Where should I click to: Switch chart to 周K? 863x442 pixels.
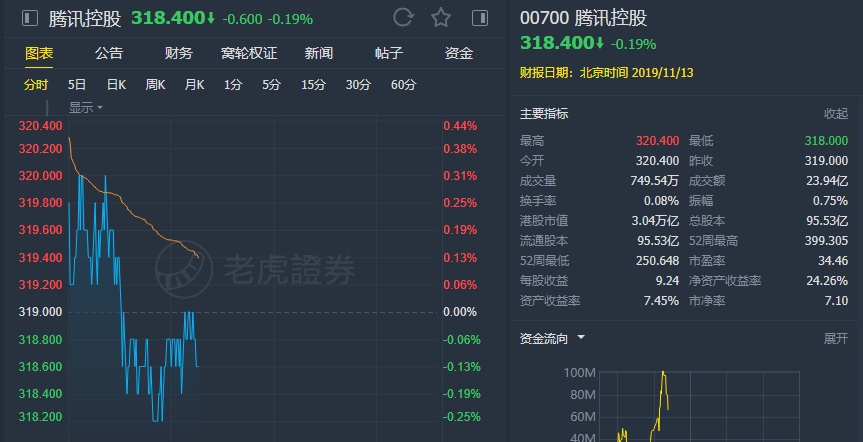point(155,85)
